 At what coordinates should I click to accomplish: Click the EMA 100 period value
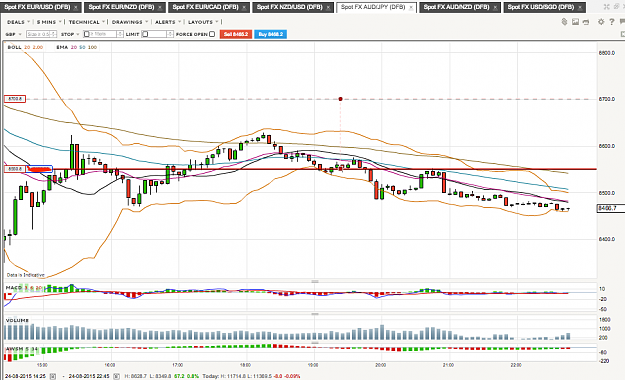(92, 47)
